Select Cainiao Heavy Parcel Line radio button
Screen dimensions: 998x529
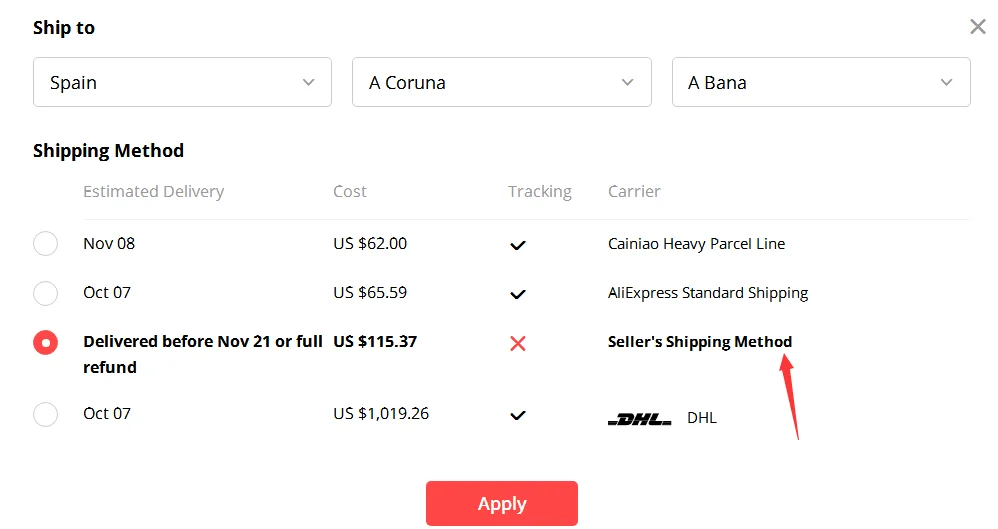click(45, 244)
